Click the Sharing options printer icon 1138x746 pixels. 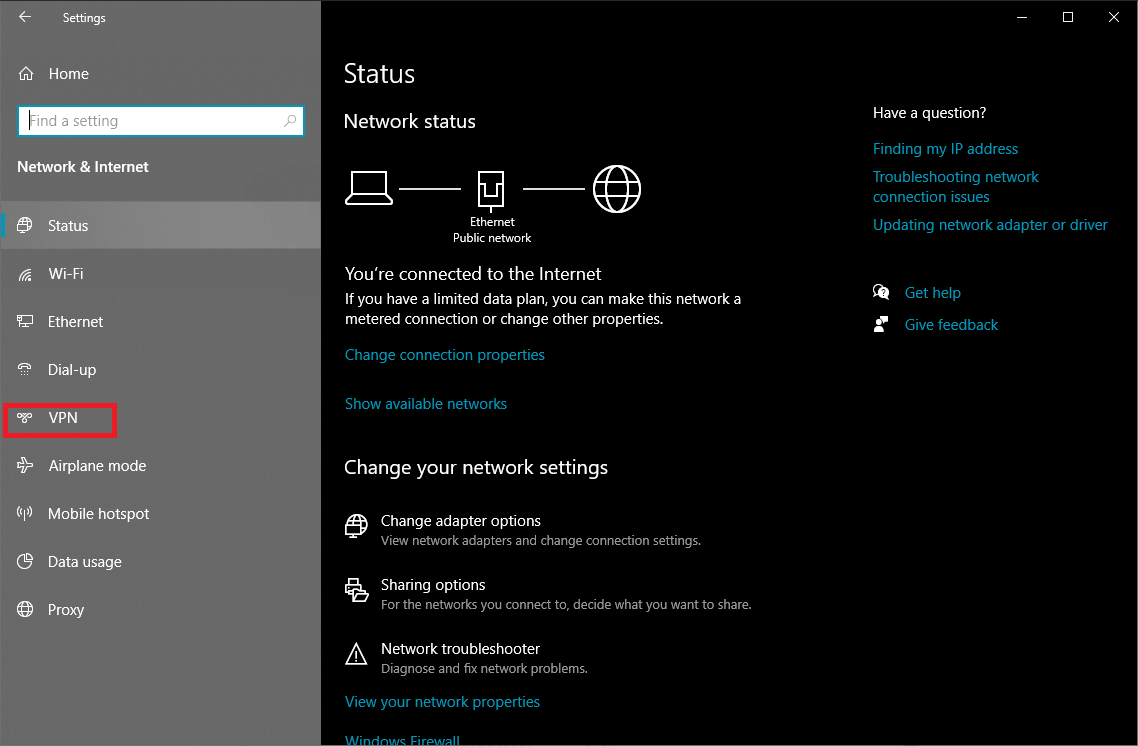coord(356,590)
